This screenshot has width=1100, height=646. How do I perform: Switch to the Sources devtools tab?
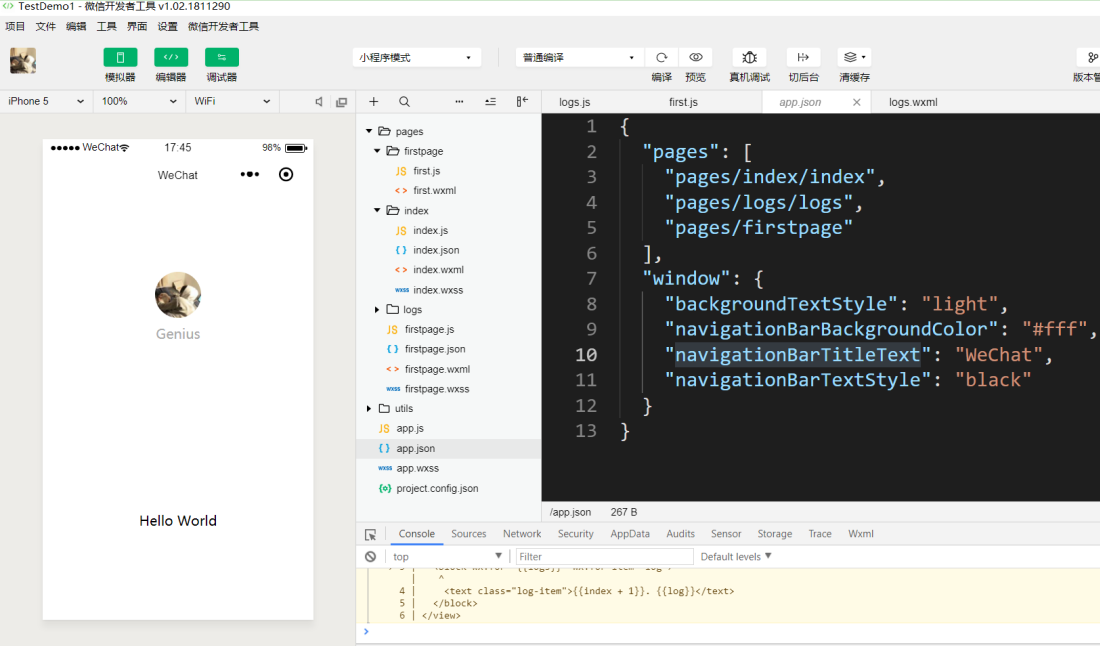point(469,534)
